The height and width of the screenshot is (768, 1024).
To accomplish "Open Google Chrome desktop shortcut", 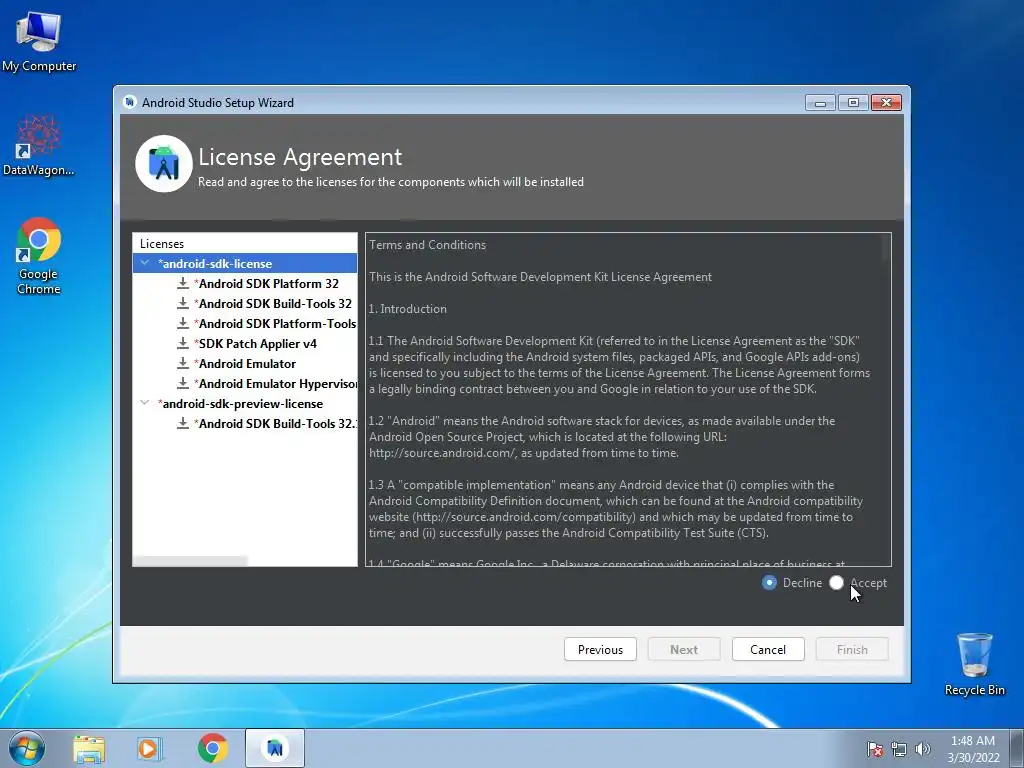I will (x=39, y=256).
